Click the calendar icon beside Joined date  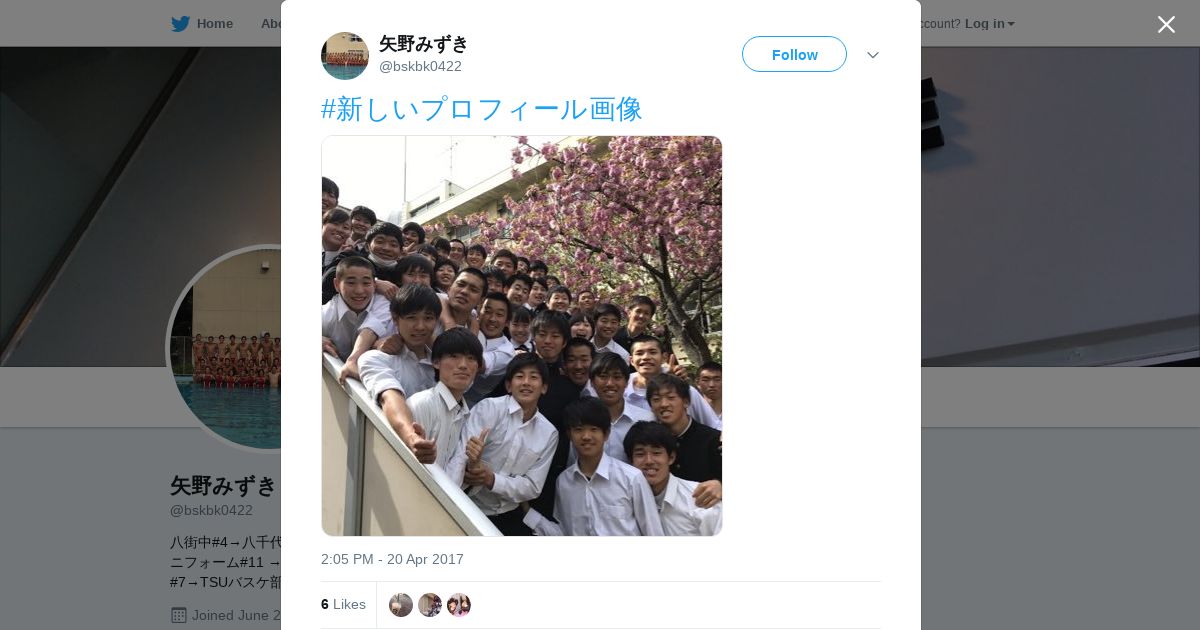coord(178,615)
